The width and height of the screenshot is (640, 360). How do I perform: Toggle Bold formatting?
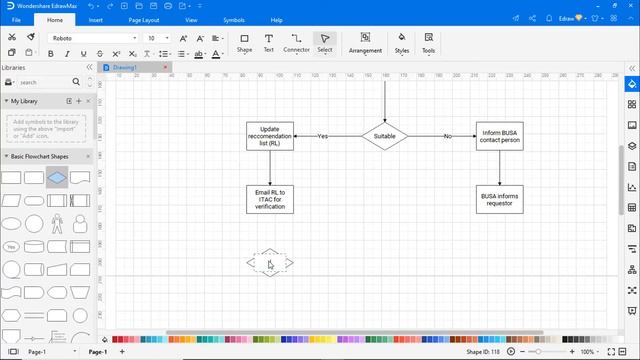tap(51, 54)
